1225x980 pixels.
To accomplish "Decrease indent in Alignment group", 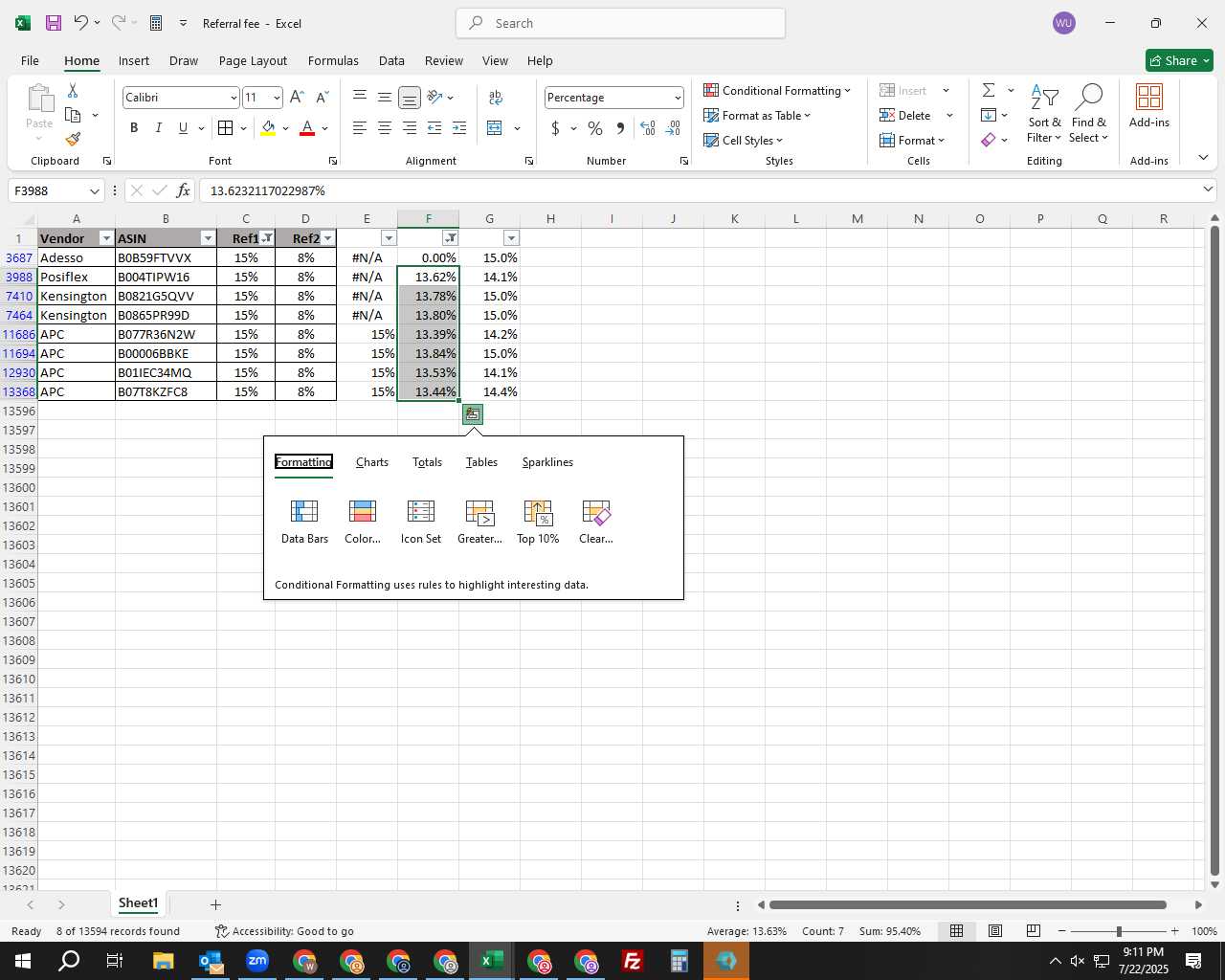I will pyautogui.click(x=434, y=128).
